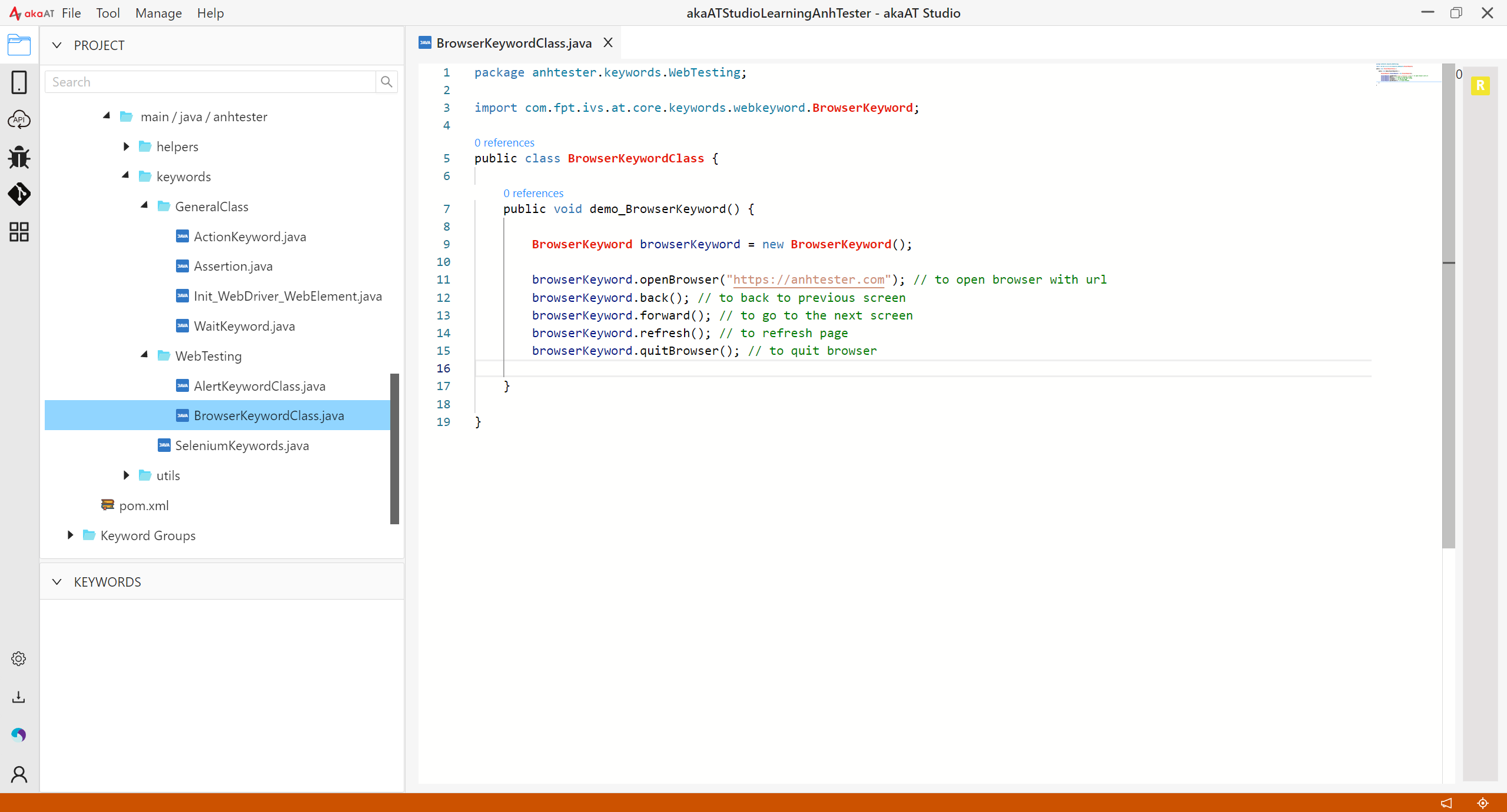Collapse the PROJECT panel

tap(57, 45)
